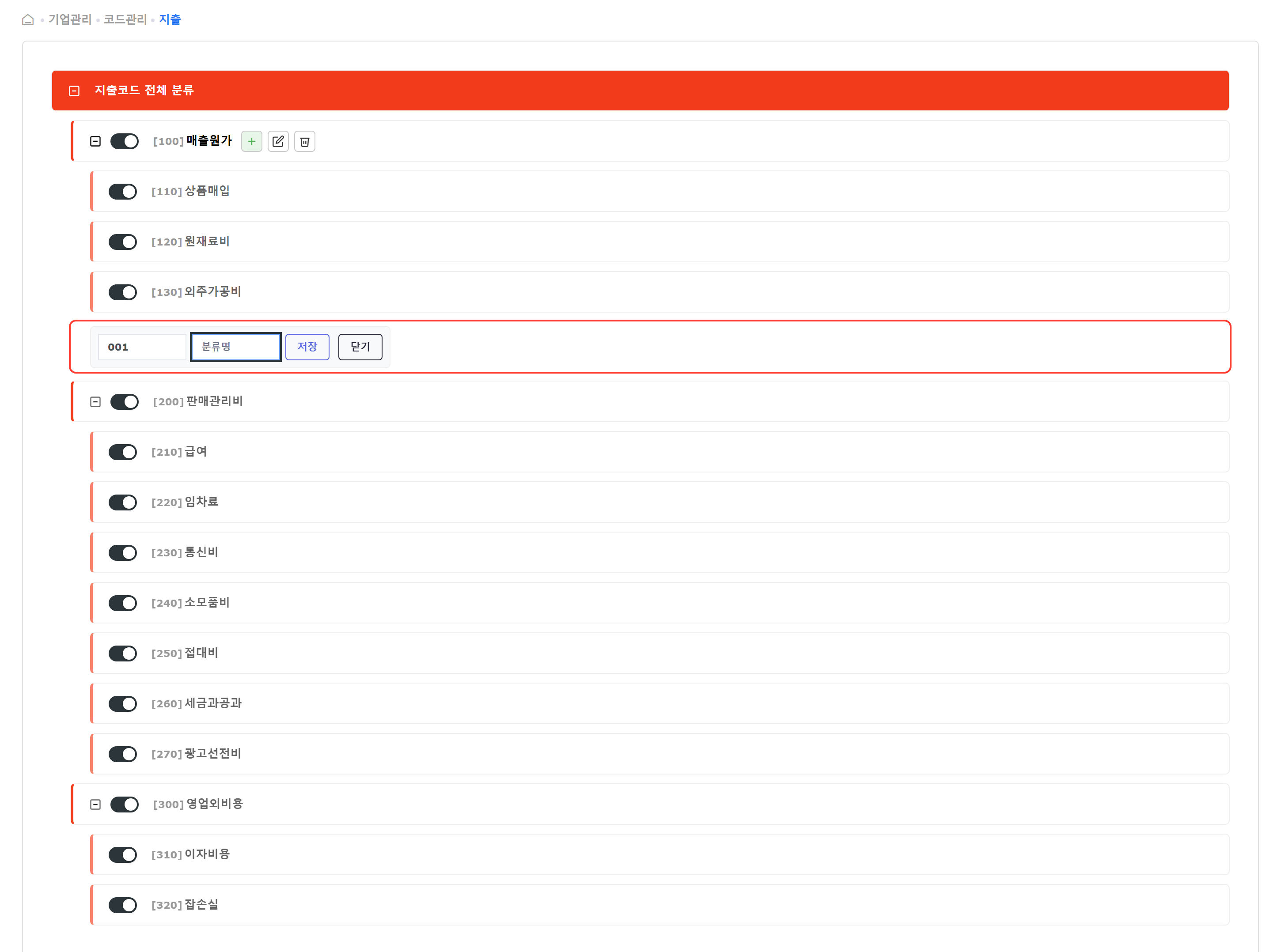Click the 저장 button
1281x952 pixels.
pos(307,347)
